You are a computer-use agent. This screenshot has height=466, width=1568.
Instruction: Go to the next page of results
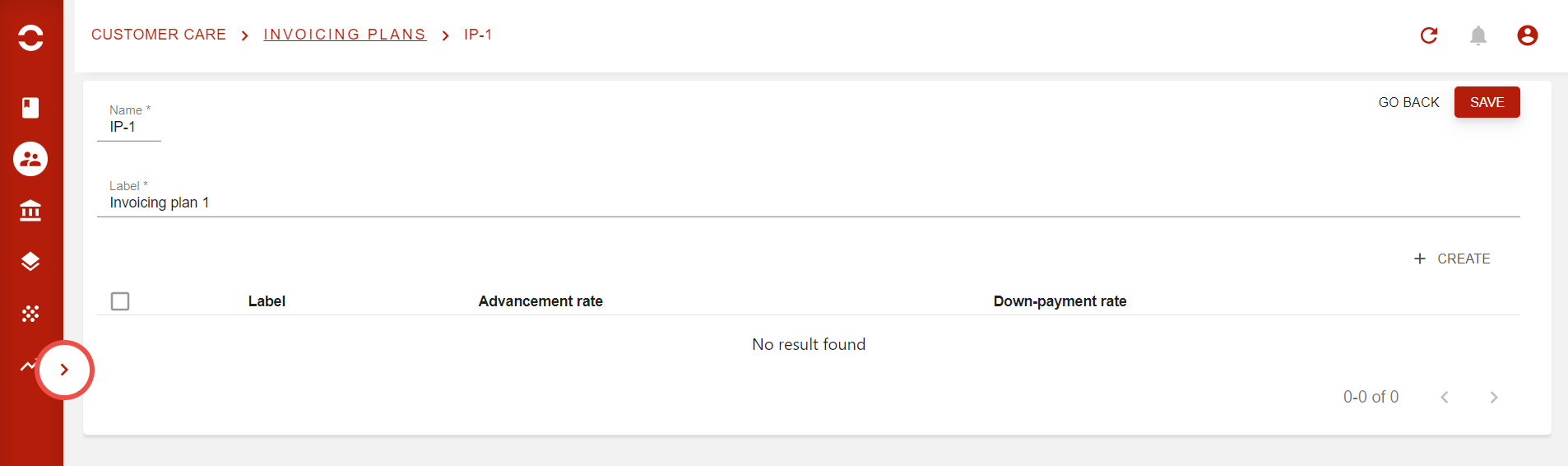point(1494,398)
